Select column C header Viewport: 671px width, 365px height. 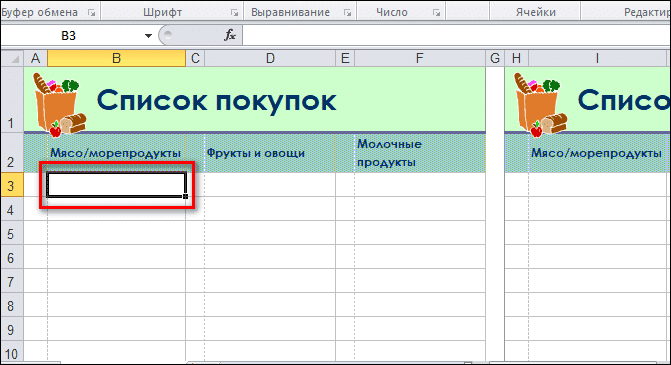click(x=195, y=58)
